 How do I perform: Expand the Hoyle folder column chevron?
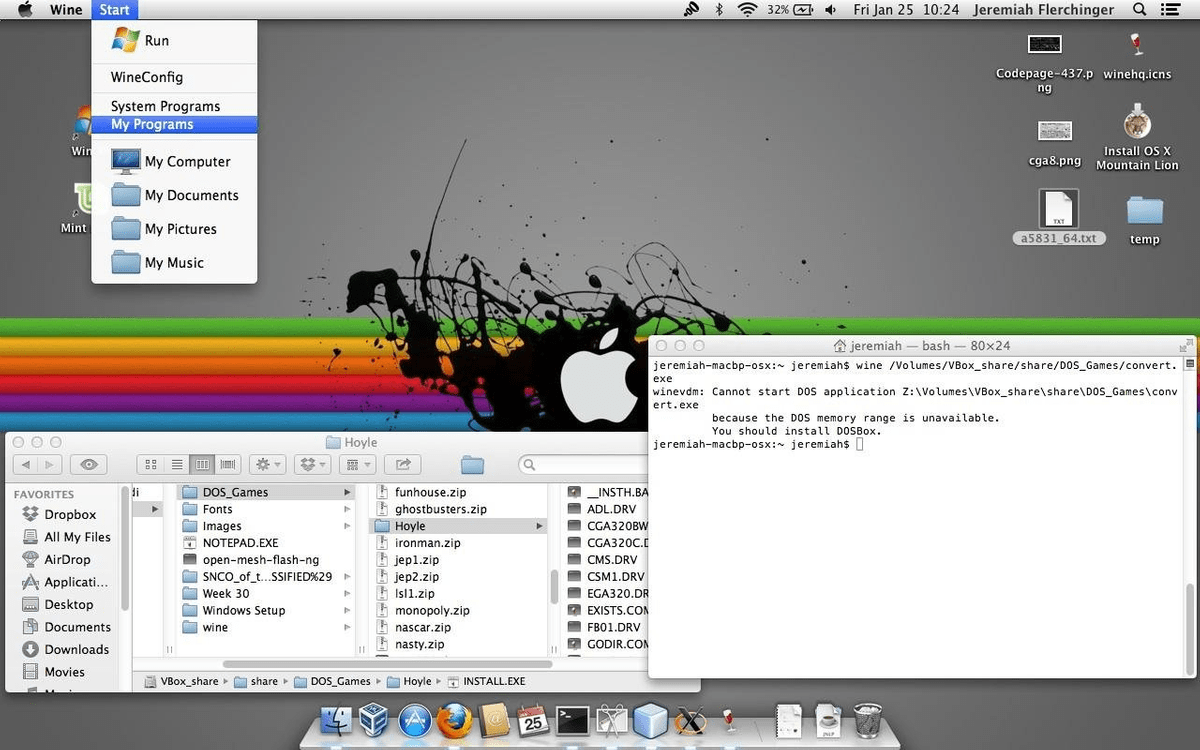point(538,525)
